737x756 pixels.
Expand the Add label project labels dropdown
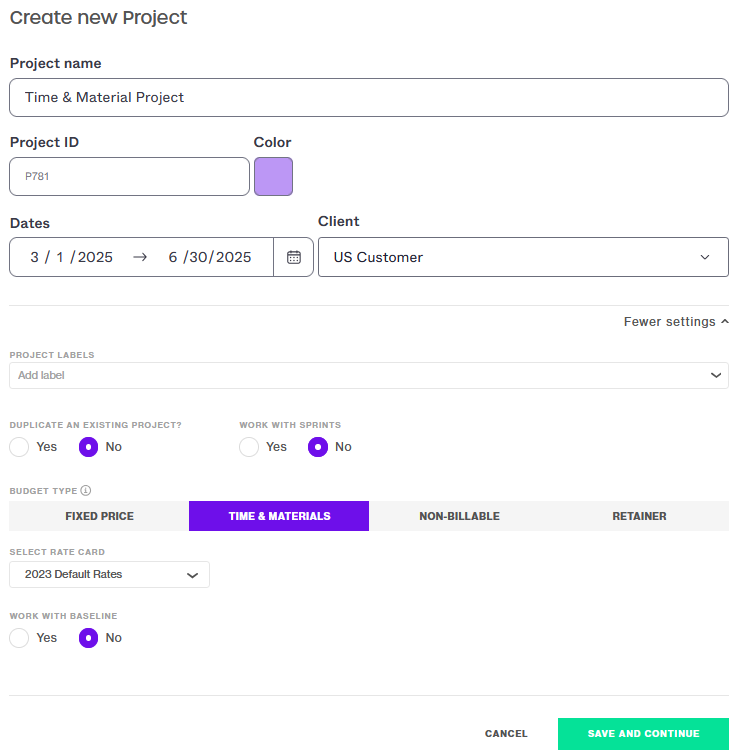coord(369,376)
